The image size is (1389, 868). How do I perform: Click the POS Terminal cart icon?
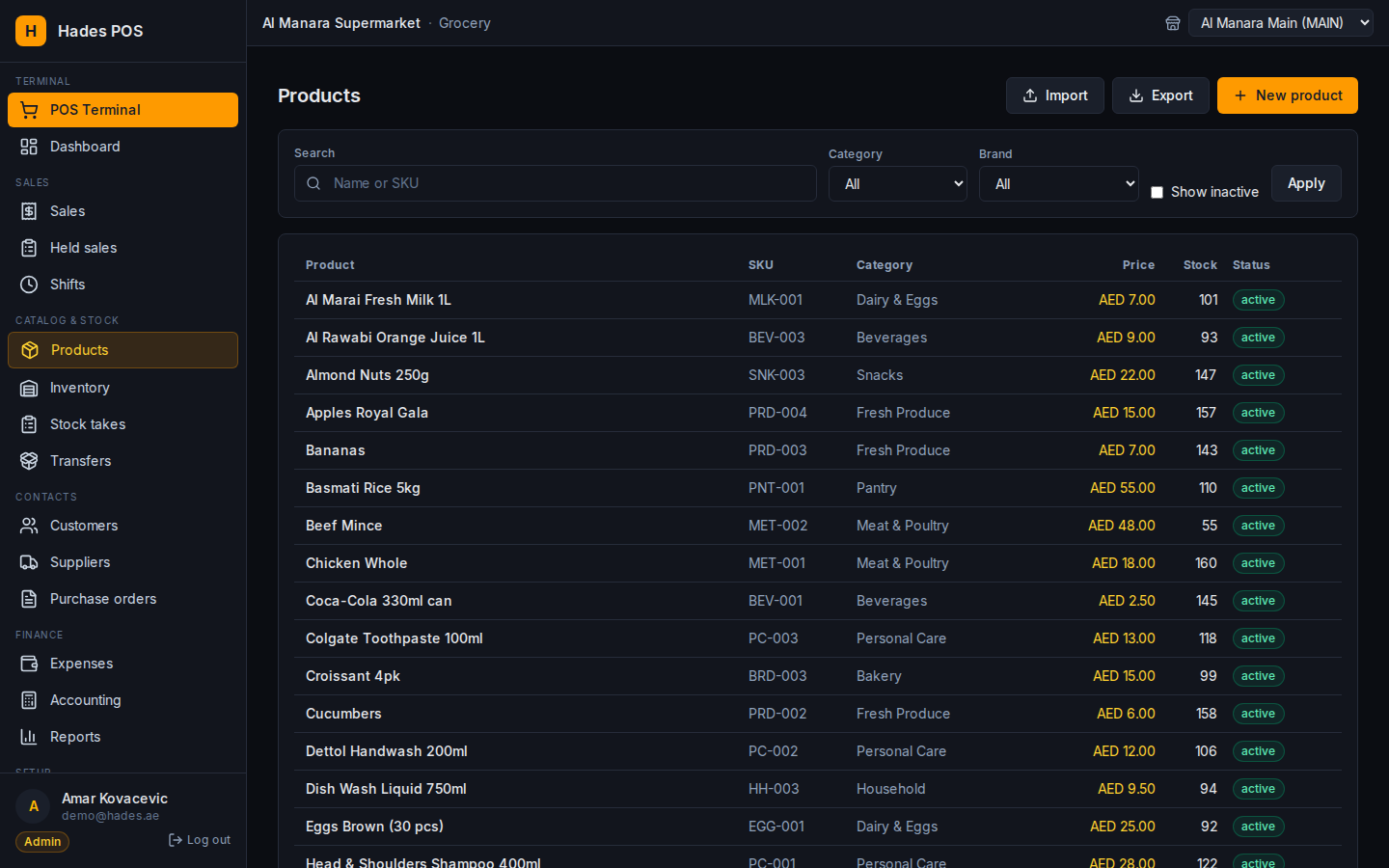[29, 110]
